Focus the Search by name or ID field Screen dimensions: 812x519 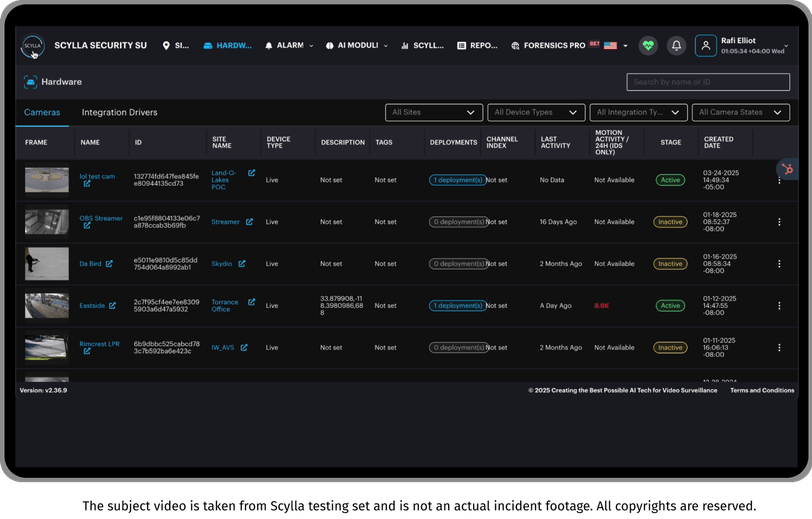pyautogui.click(x=708, y=82)
